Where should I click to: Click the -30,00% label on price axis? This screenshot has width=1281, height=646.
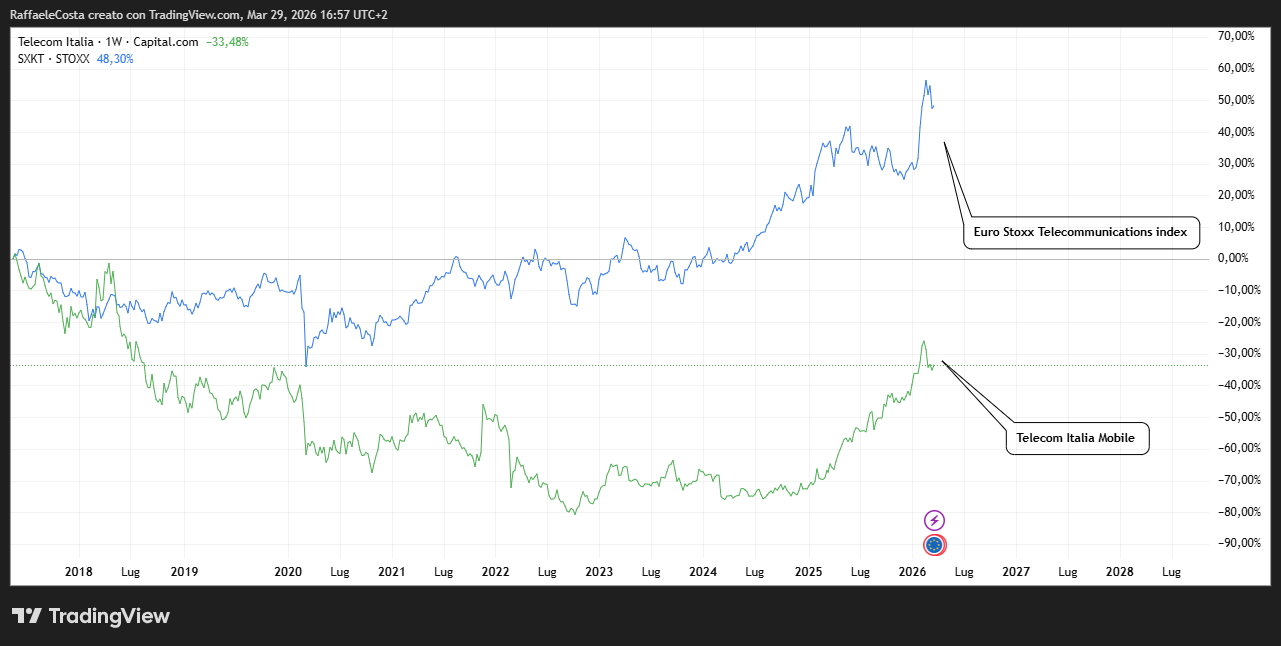[x=1234, y=353]
